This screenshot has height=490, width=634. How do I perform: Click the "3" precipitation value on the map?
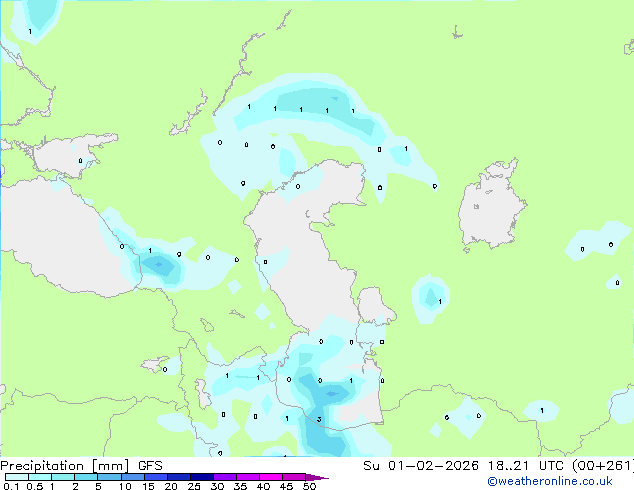(319, 419)
